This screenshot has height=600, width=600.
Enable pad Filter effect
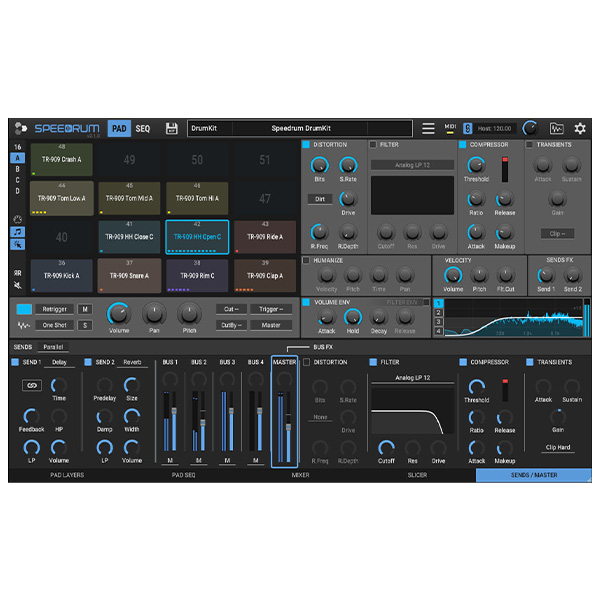click(x=373, y=145)
